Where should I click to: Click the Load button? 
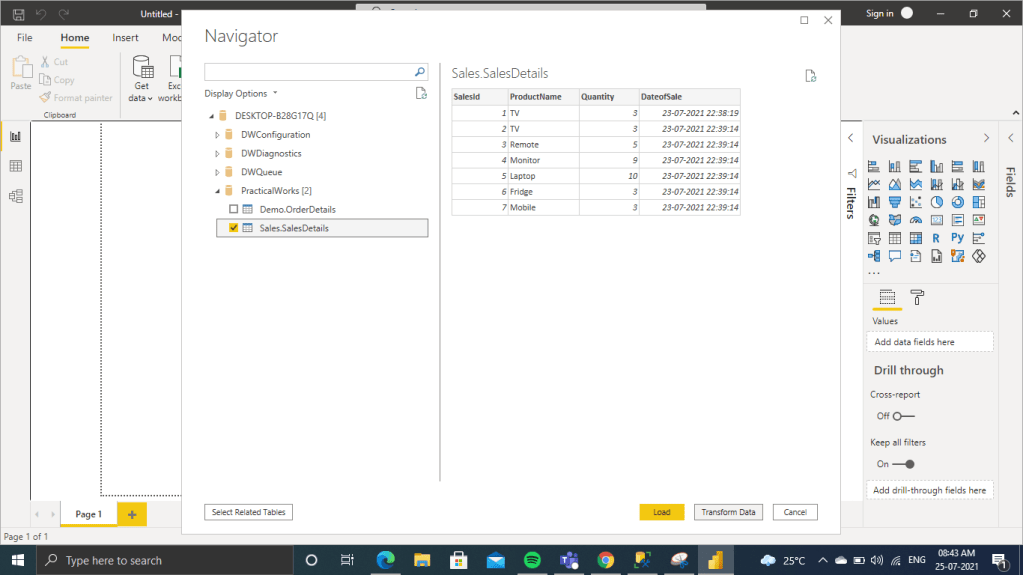[x=661, y=512]
